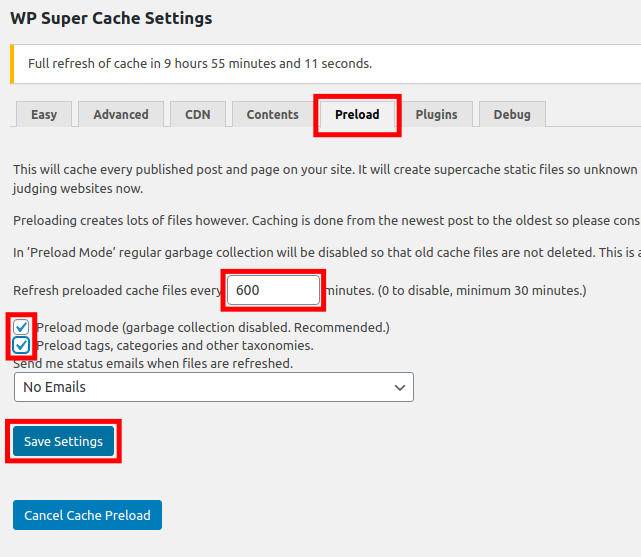Select the Contents tab
The height and width of the screenshot is (557, 641).
click(272, 114)
